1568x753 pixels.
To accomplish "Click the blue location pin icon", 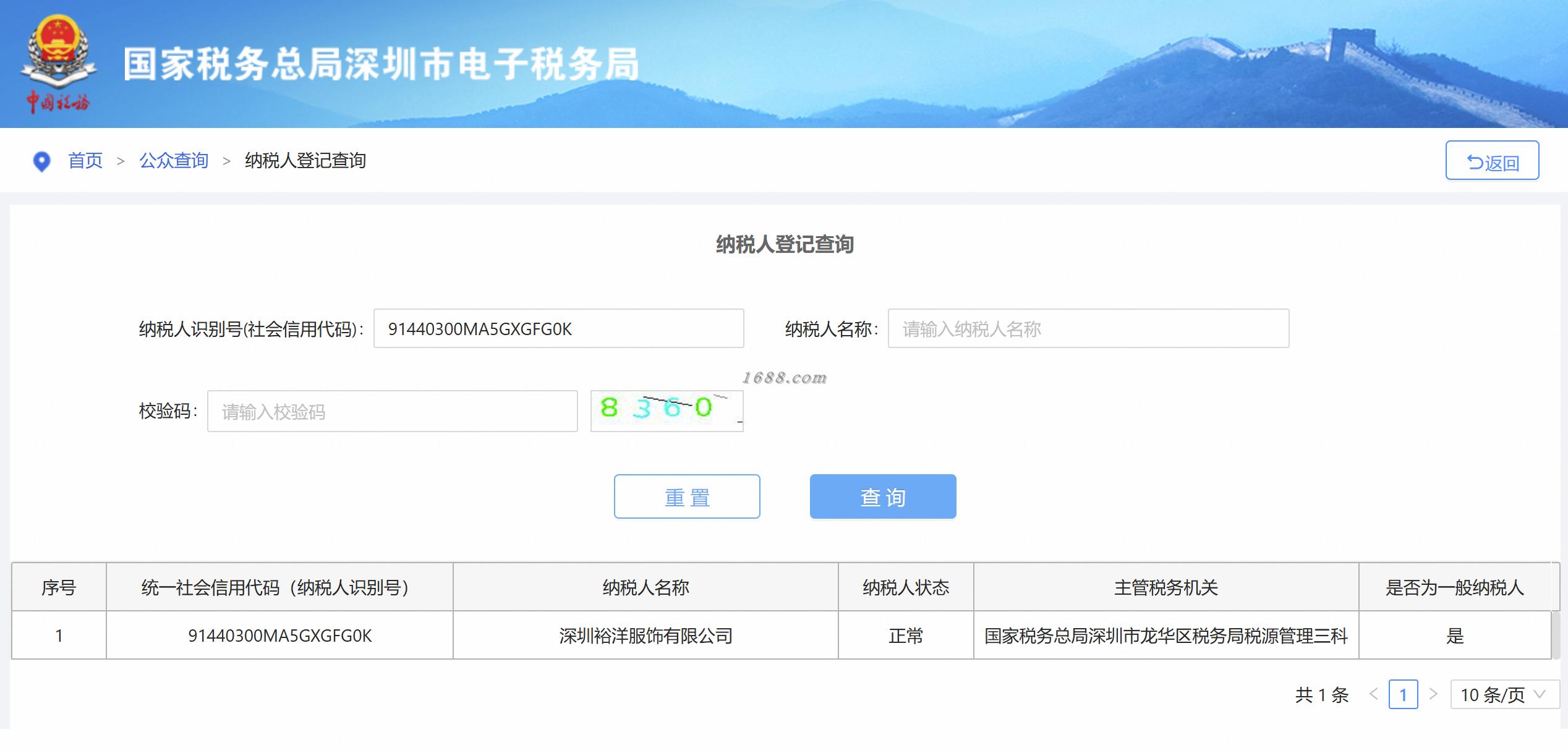I will tap(41, 161).
